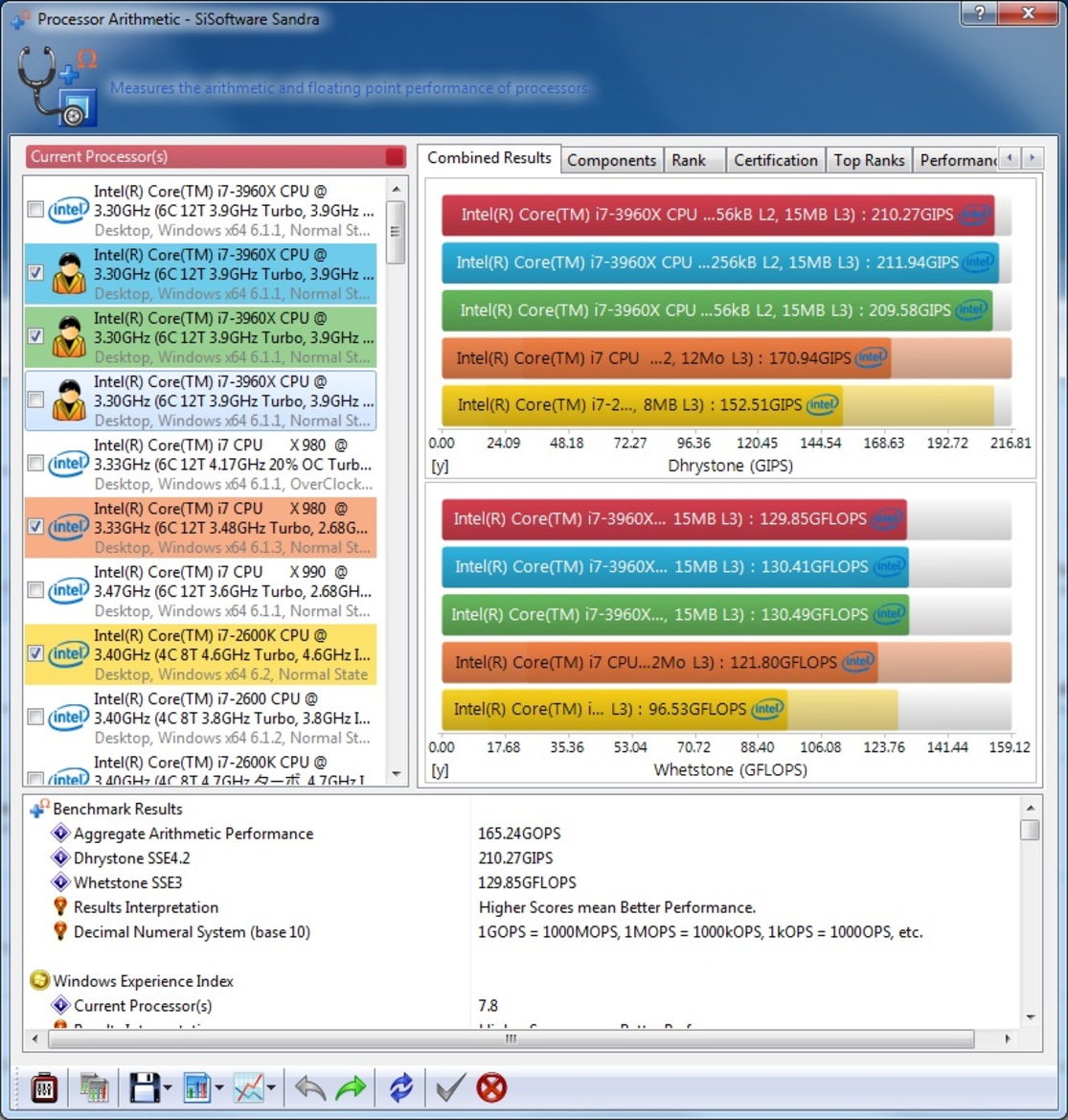Click the tab strip right scroll arrow

click(1033, 158)
